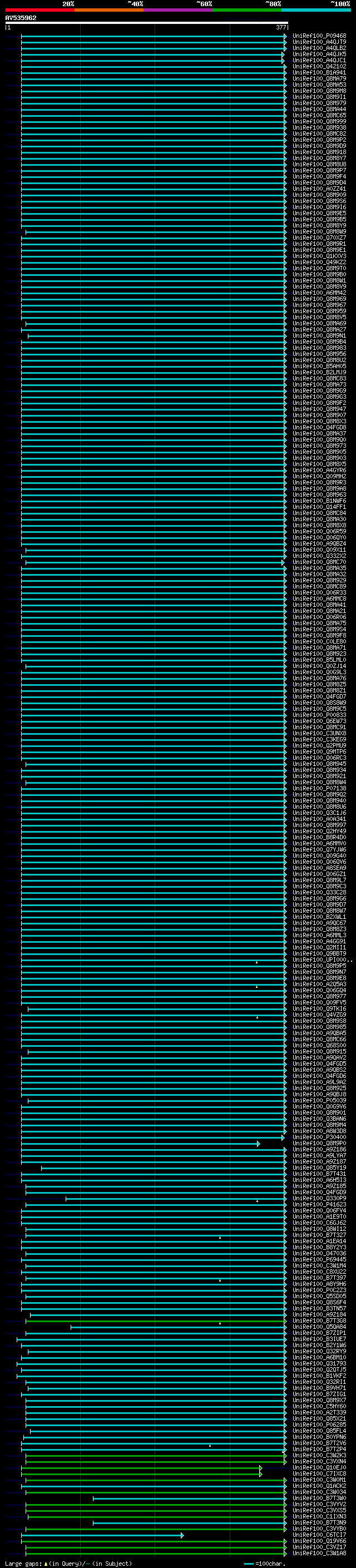Select hit label UniRef100_B2XWL1
Screen dimensions: 356x1568
319,917
